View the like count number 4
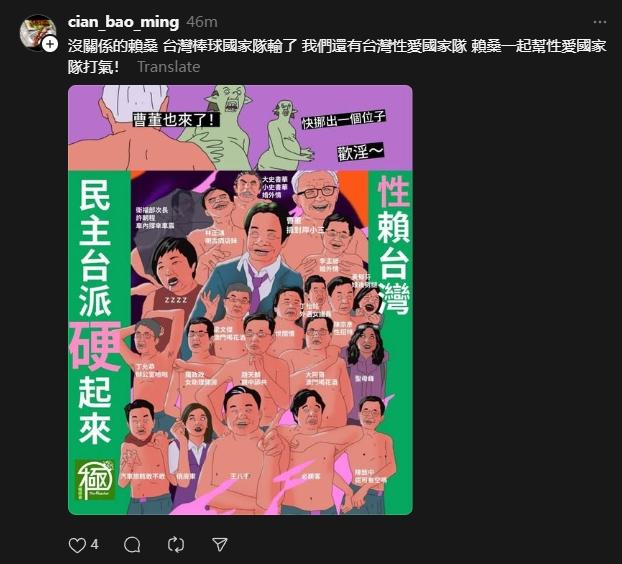 pyautogui.click(x=94, y=544)
